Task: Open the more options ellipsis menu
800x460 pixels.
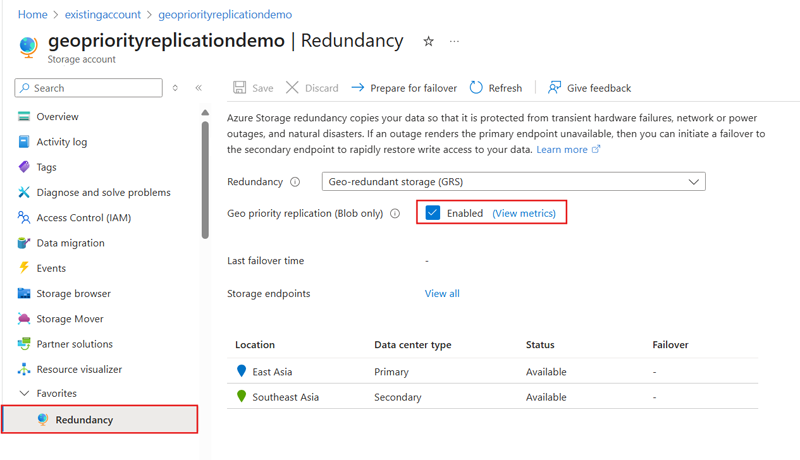Action: point(455,42)
